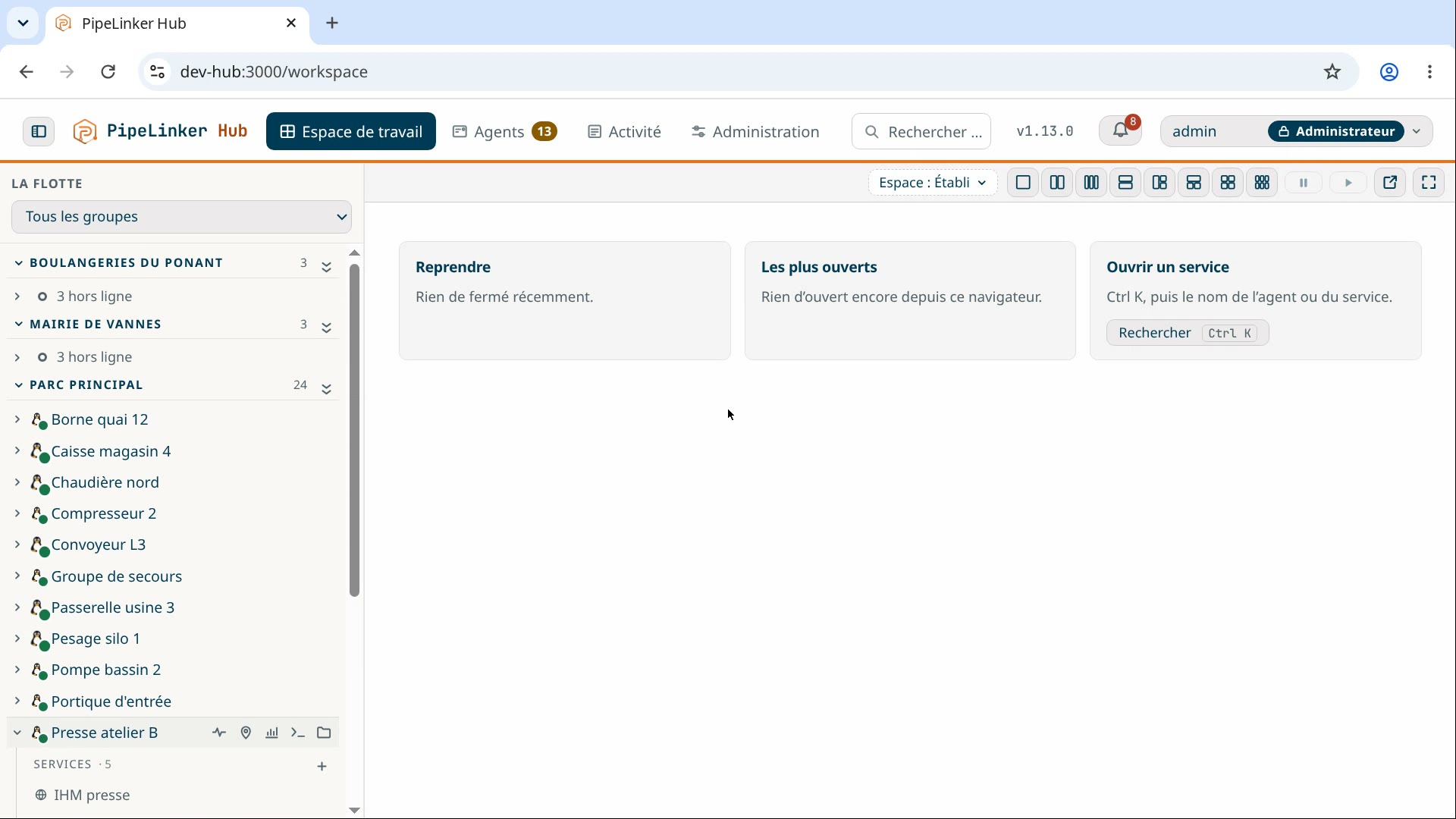Expand the Chaudière nord tree item
The height and width of the screenshot is (819, 1456).
point(17,482)
